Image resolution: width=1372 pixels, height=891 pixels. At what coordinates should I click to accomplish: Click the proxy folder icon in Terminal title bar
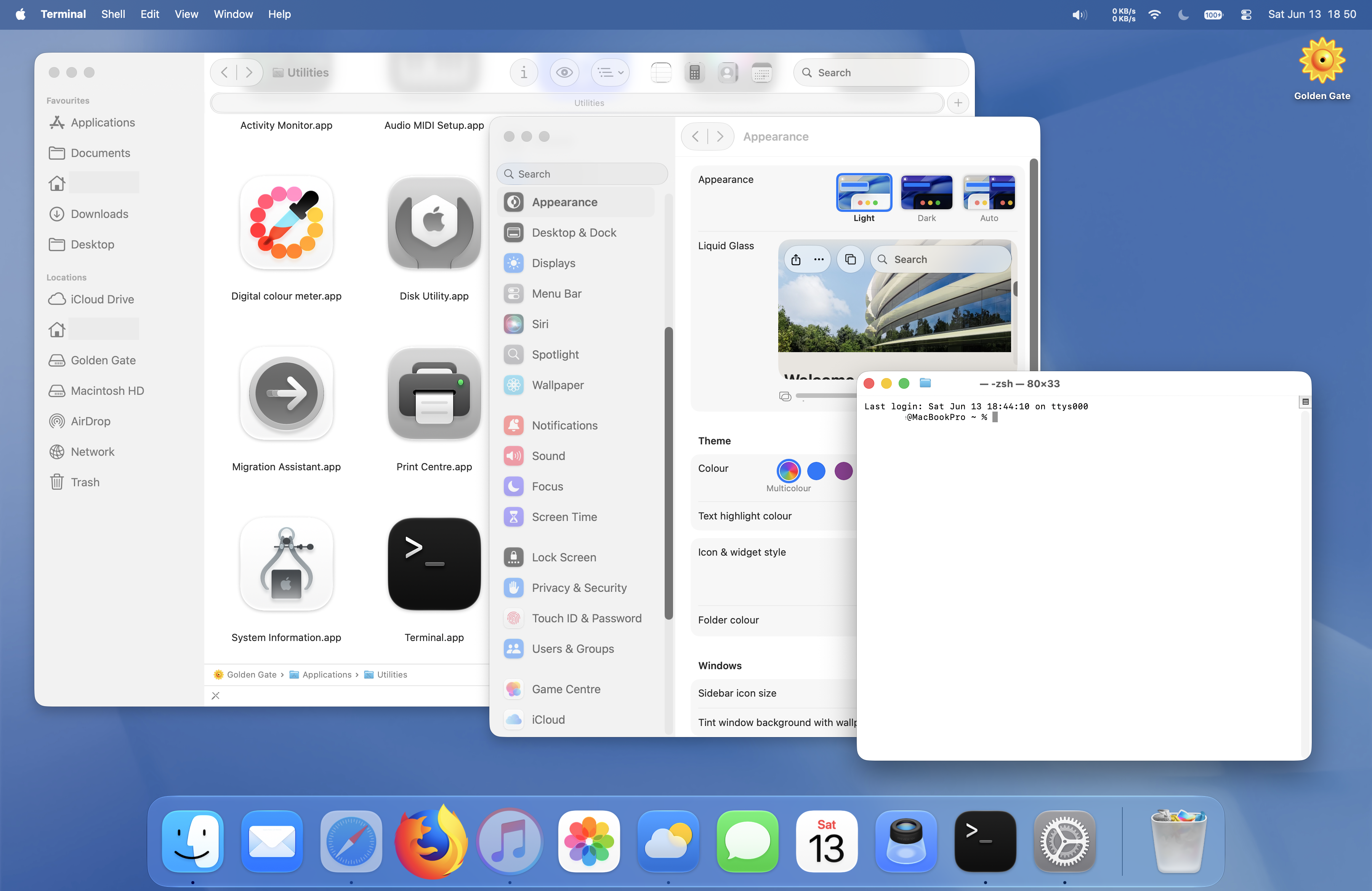click(x=925, y=383)
